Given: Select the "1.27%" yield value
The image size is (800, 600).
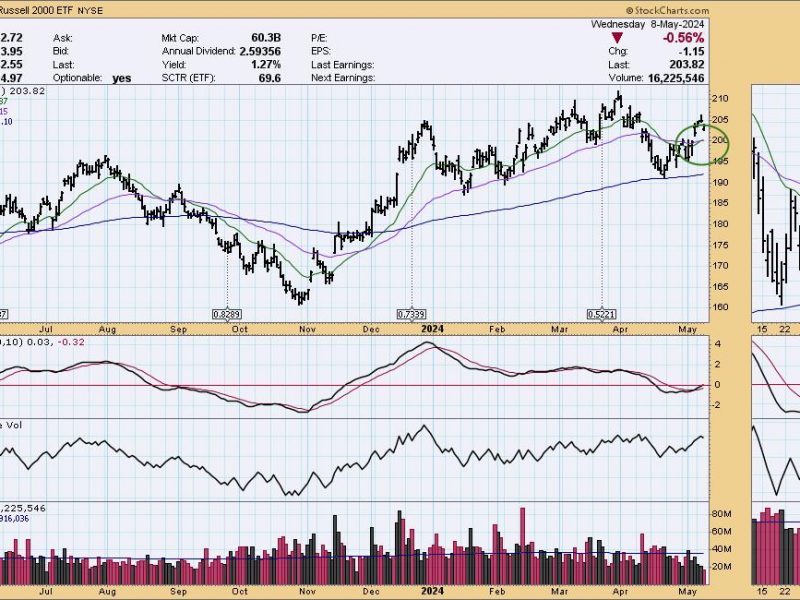Looking at the screenshot, I should (265, 65).
